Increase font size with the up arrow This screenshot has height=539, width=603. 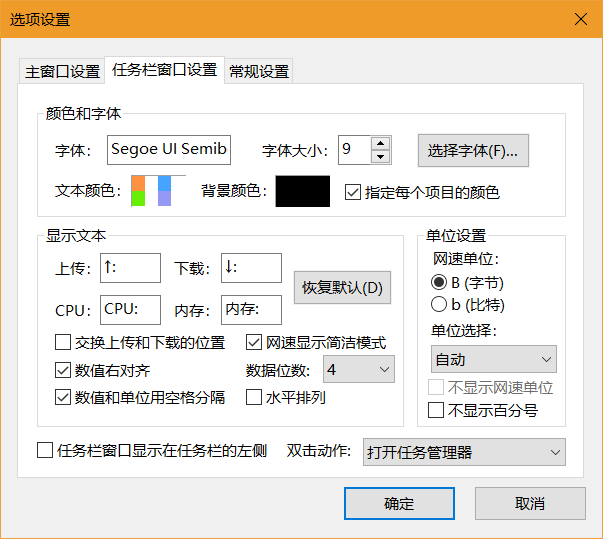381,143
